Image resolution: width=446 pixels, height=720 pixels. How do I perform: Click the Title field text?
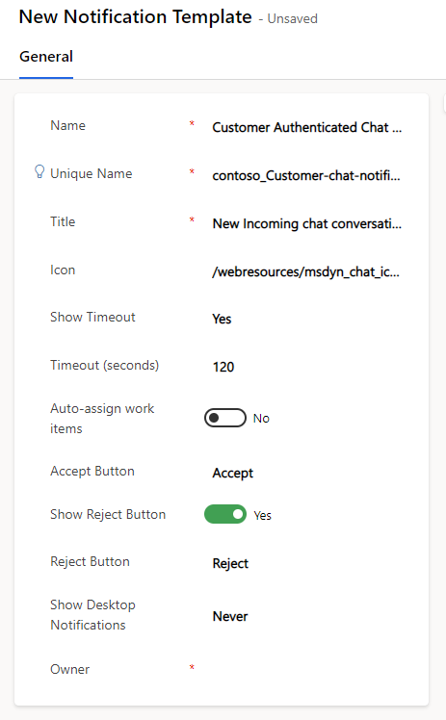pyautogui.click(x=307, y=224)
